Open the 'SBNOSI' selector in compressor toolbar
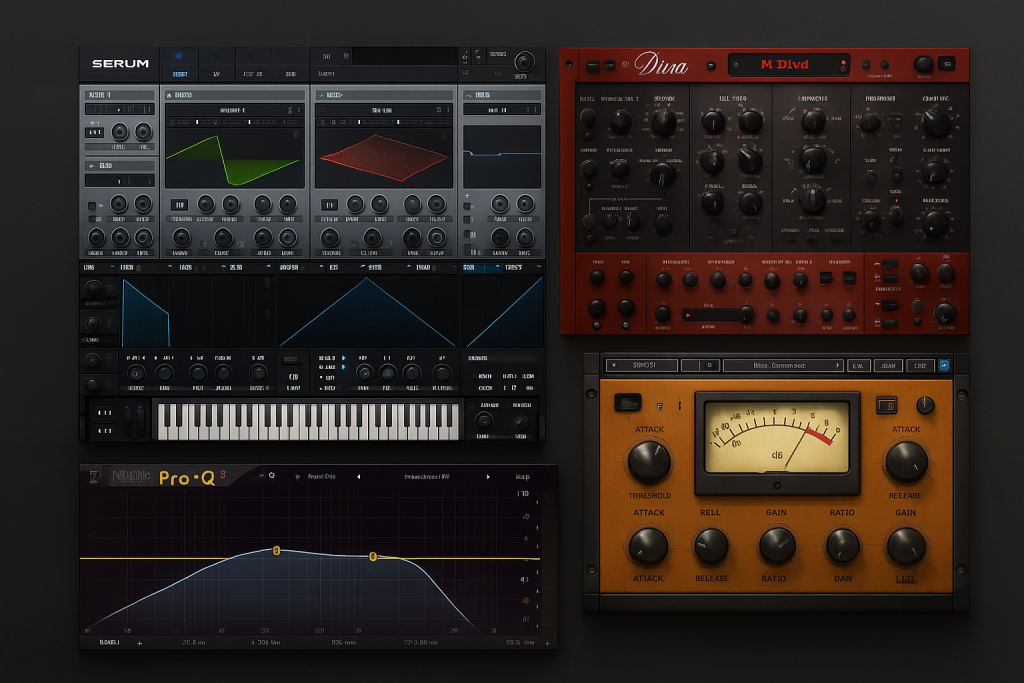The height and width of the screenshot is (683, 1024). tap(641, 366)
